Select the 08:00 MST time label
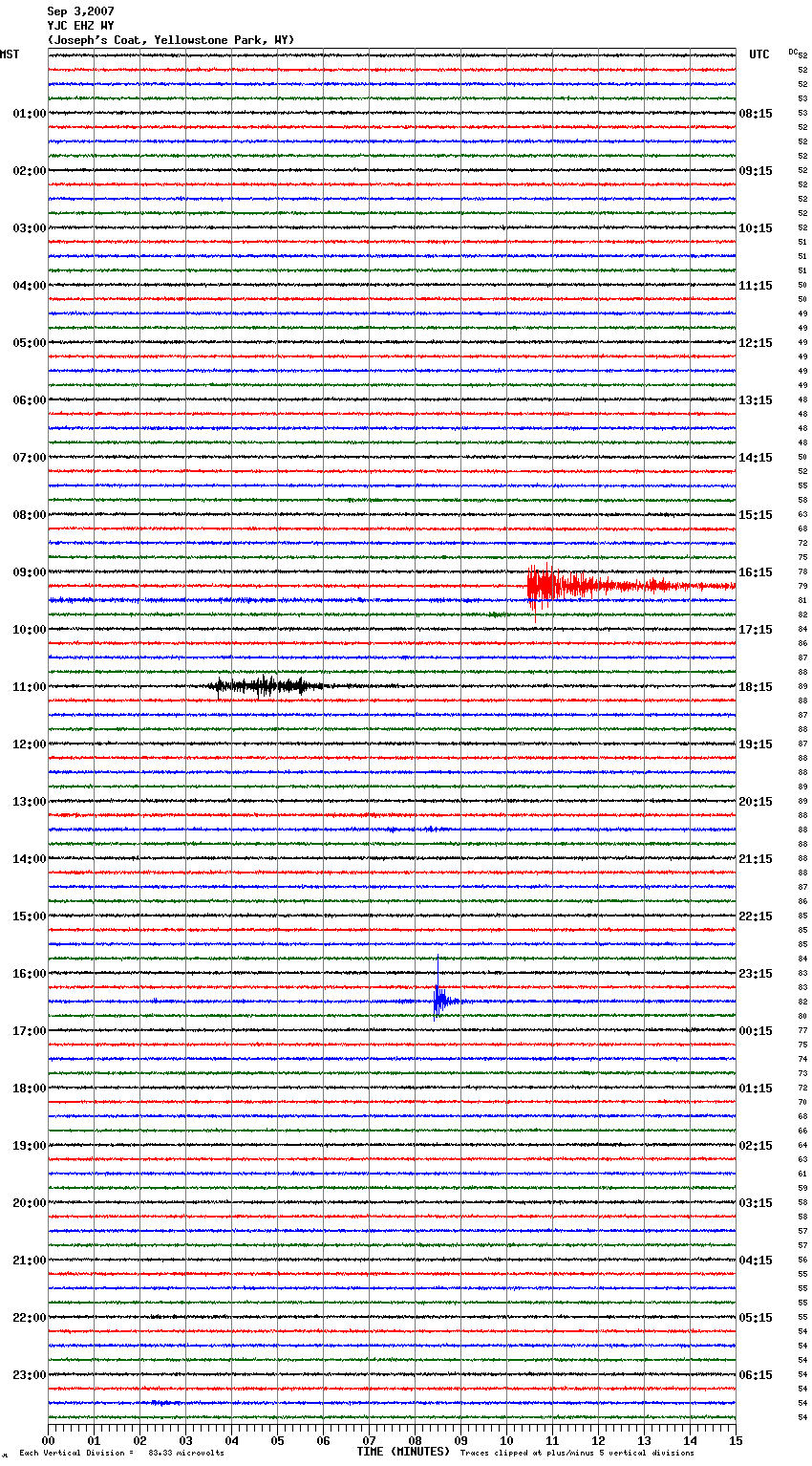The height and width of the screenshot is (1466, 812). pyautogui.click(x=30, y=515)
